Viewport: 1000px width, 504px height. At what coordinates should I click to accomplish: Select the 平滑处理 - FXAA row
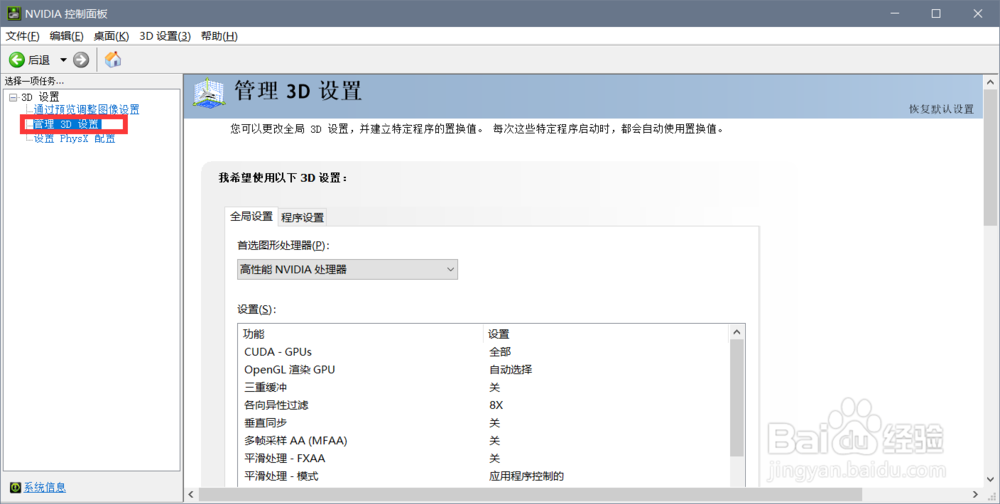[484, 458]
